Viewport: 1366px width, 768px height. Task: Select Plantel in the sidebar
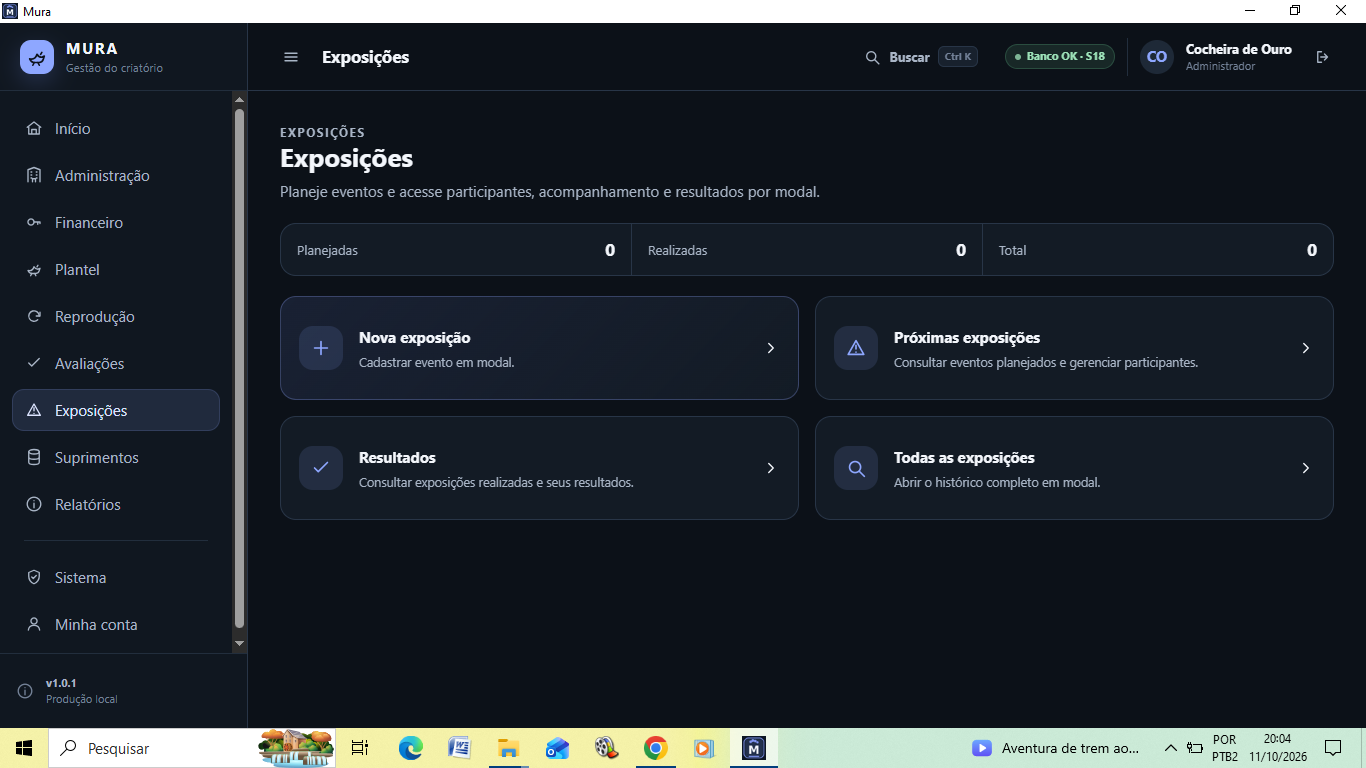(116, 270)
